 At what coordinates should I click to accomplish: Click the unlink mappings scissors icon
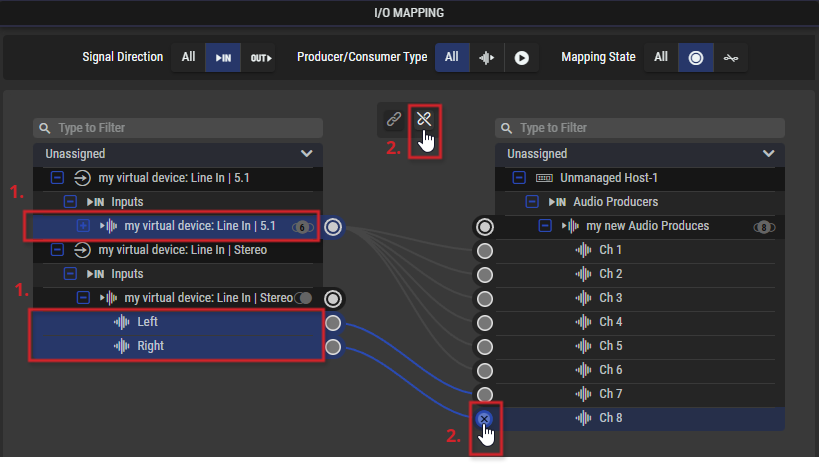point(424,119)
